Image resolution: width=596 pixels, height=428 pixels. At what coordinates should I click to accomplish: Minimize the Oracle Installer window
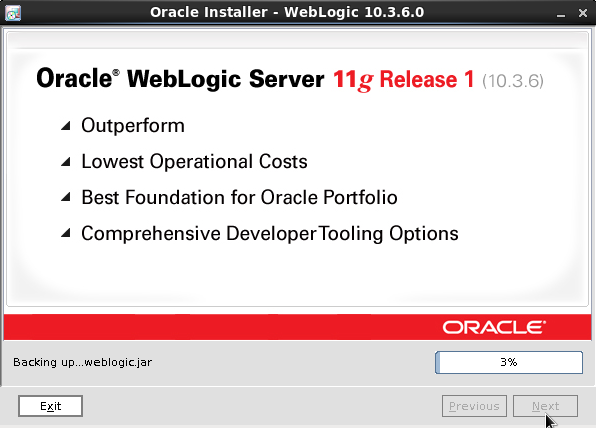[561, 13]
